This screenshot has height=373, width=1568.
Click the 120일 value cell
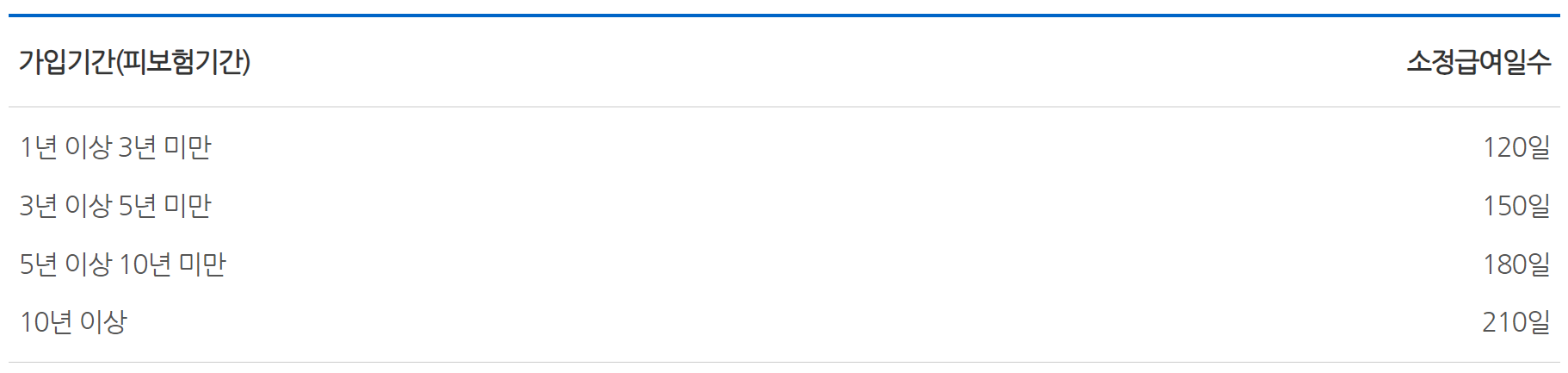[x=1516, y=147]
